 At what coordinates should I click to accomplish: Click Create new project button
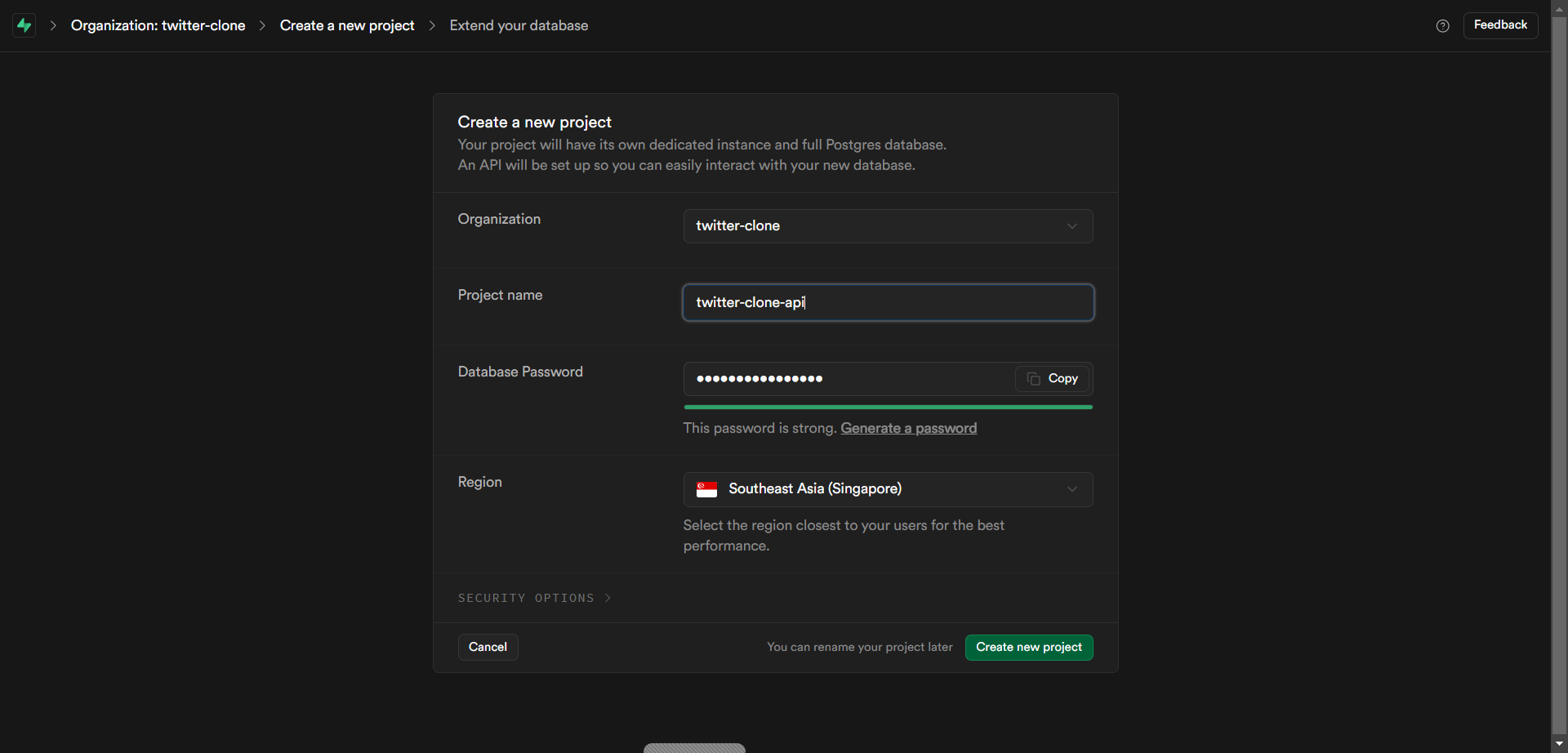pyautogui.click(x=1029, y=647)
